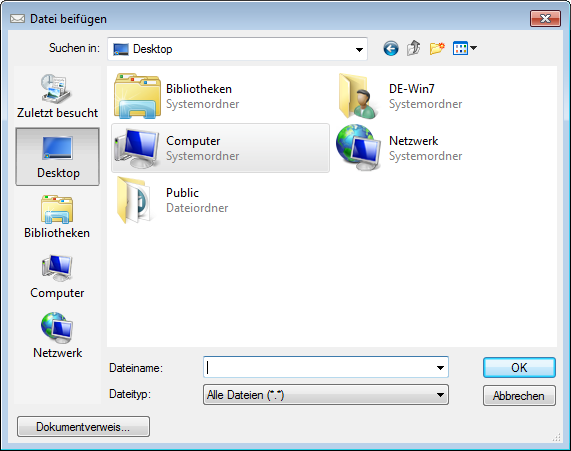This screenshot has width=571, height=451.
Task: Go back with the blue arrow icon
Action: tap(391, 48)
